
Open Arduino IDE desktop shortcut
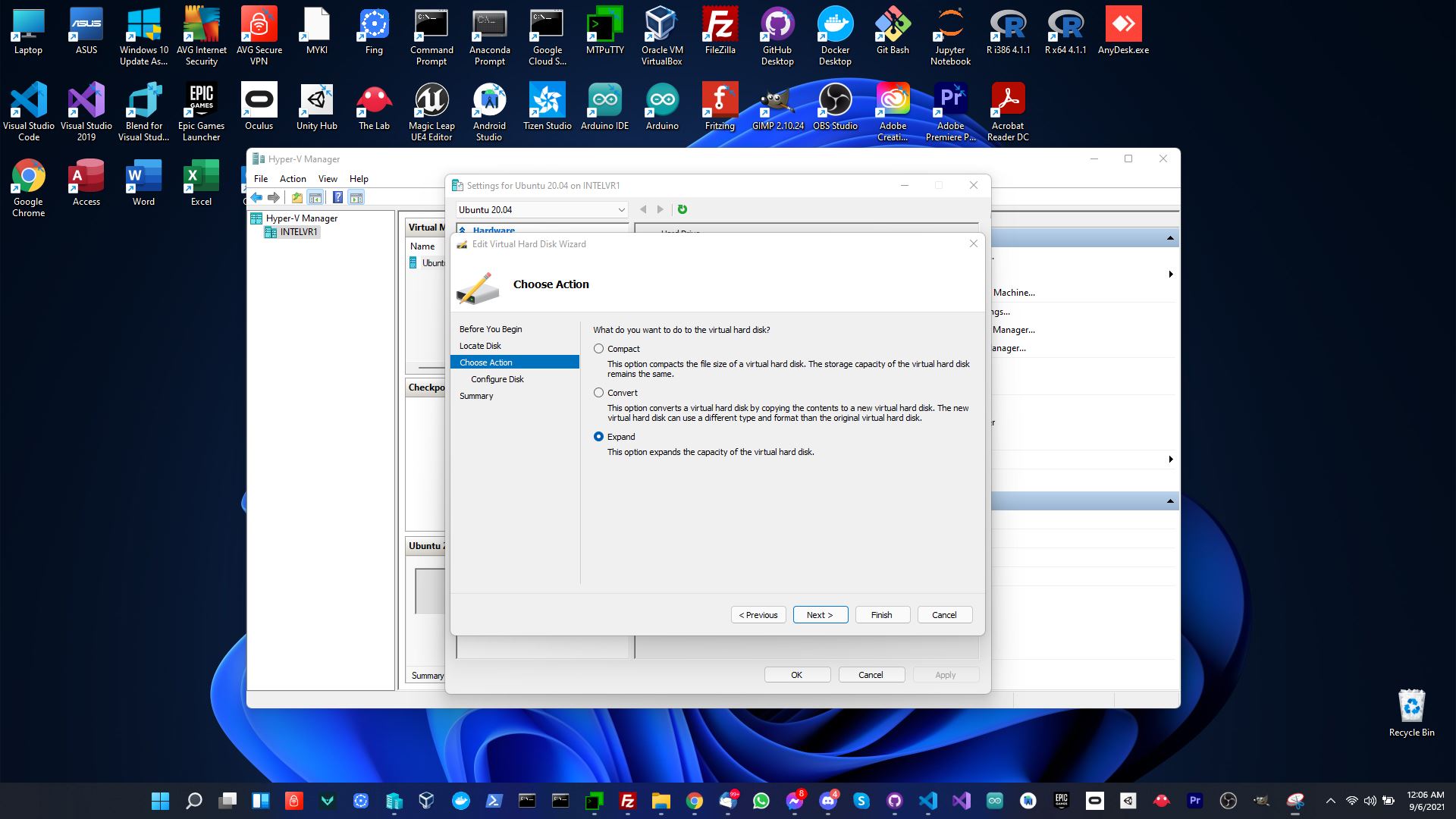coord(604,106)
